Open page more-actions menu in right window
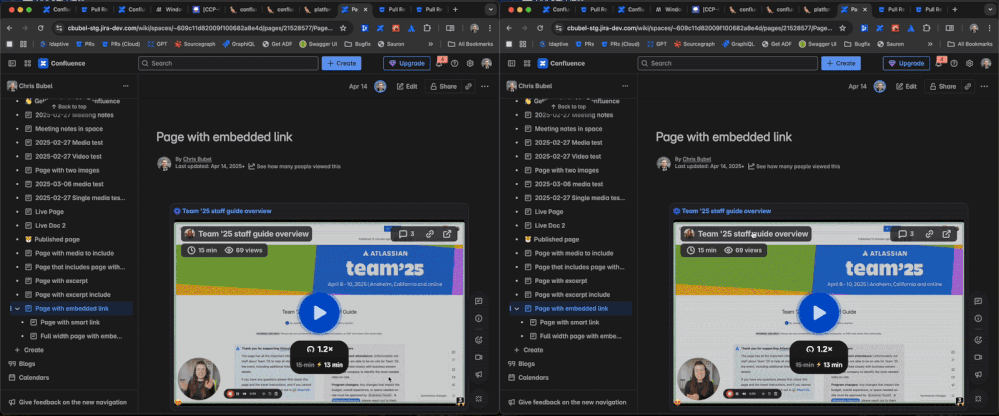The height and width of the screenshot is (416, 999). 984,87
